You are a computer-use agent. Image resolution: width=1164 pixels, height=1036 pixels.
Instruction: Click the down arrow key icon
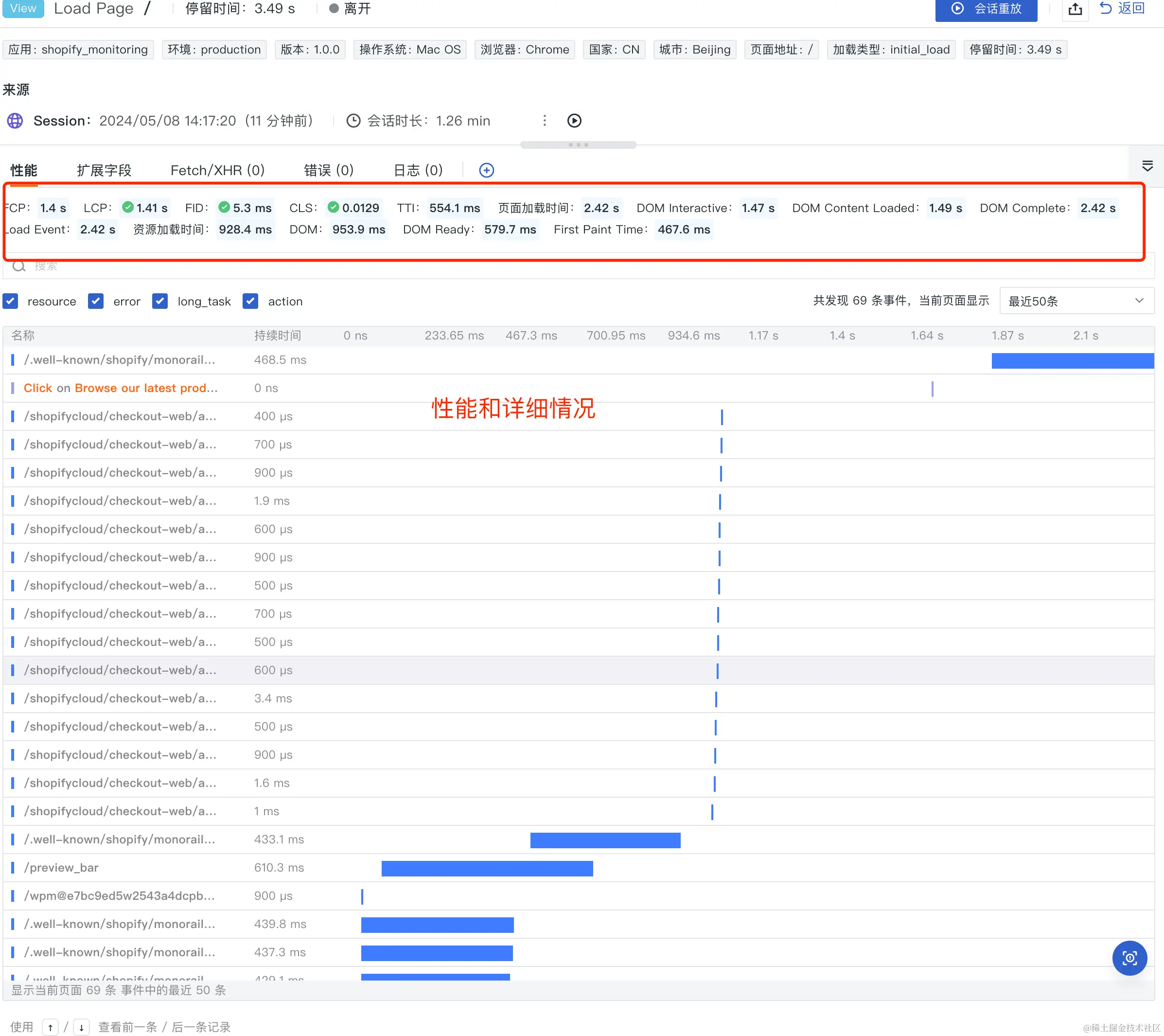(81, 1026)
